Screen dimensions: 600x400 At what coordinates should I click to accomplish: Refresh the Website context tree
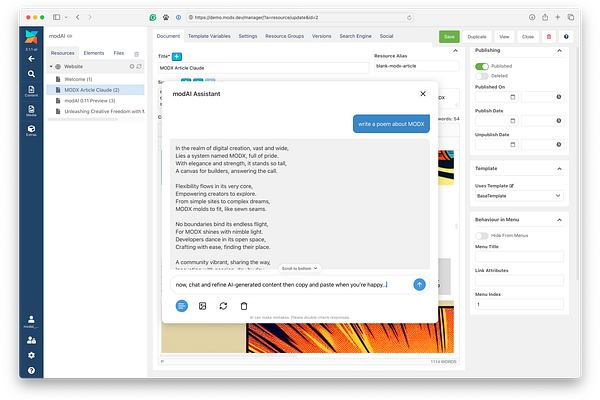coord(139,66)
